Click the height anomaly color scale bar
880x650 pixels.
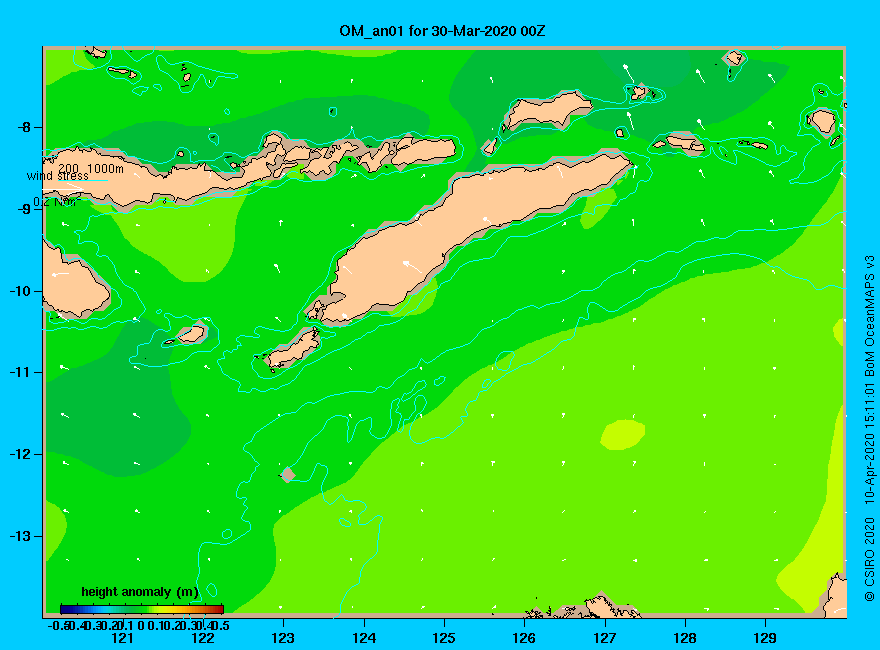pos(142,609)
